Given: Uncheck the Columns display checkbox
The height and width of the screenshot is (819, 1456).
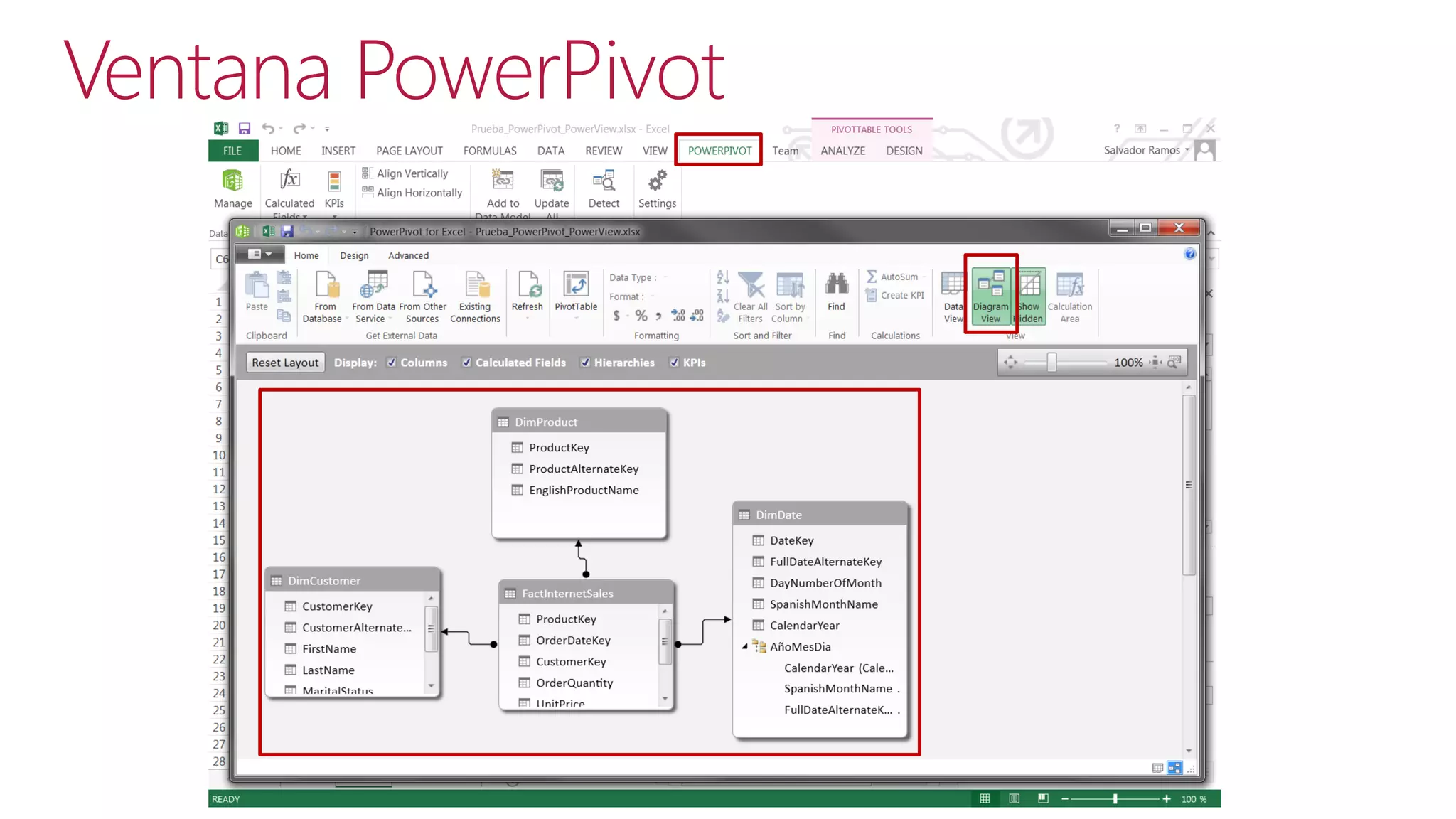Looking at the screenshot, I should (x=392, y=363).
